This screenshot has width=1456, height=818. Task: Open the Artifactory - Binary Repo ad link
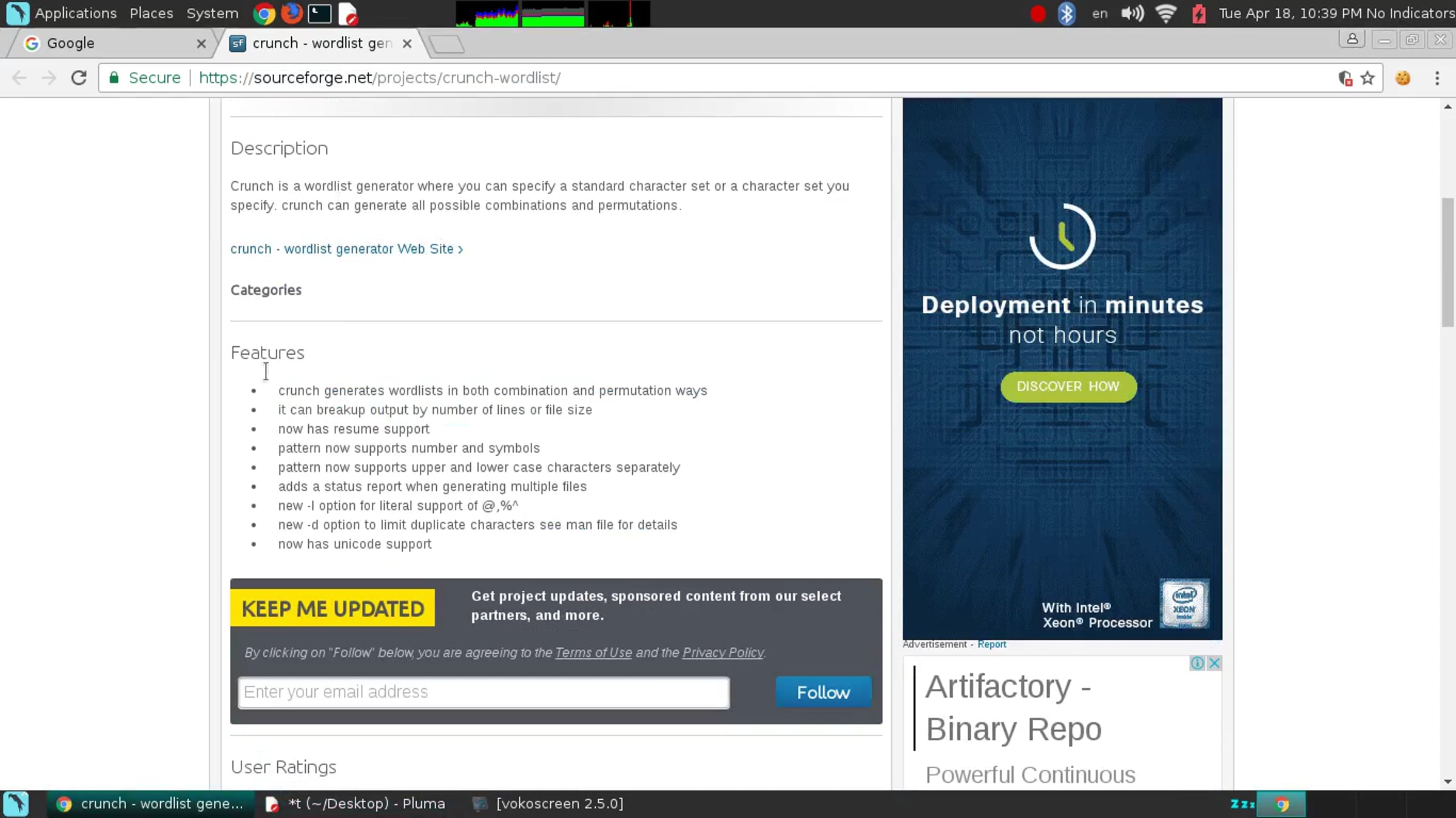[1014, 708]
